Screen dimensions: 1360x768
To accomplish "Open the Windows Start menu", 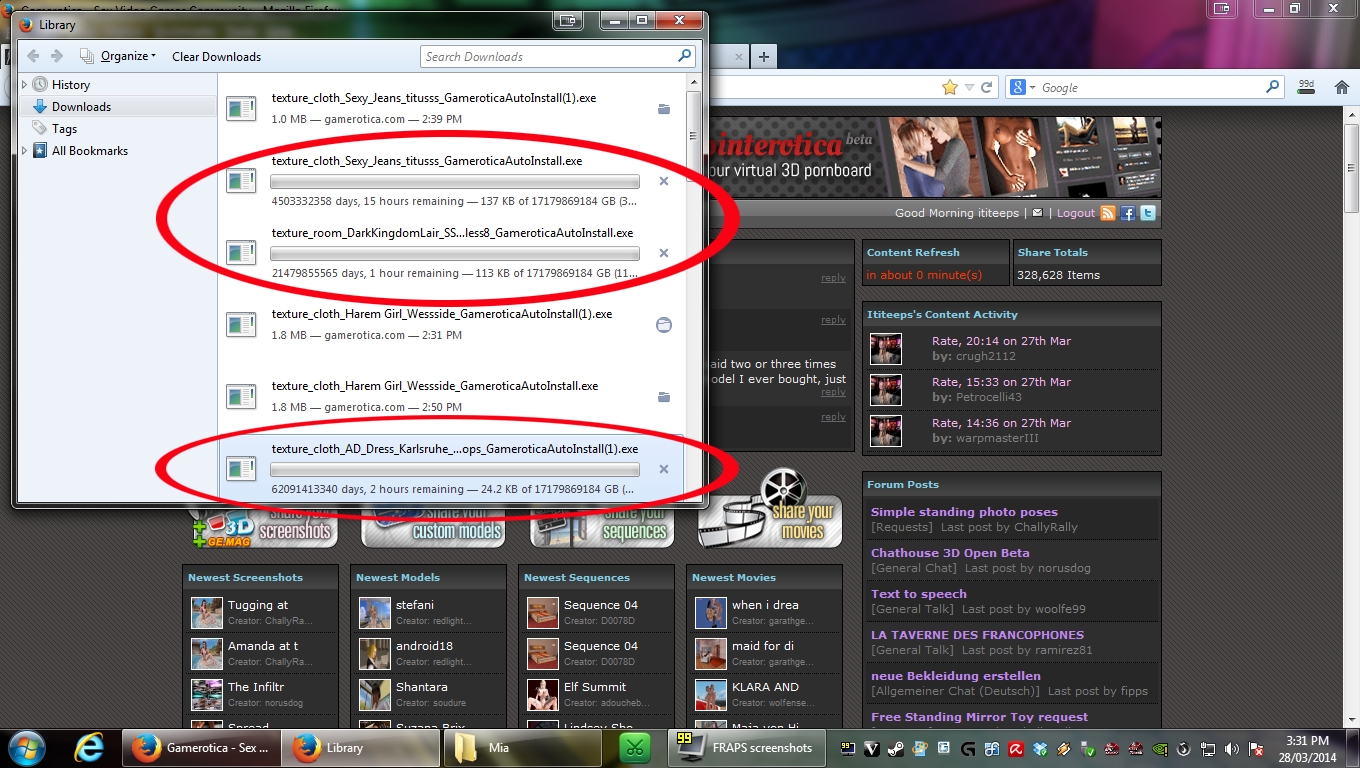I will [25, 748].
